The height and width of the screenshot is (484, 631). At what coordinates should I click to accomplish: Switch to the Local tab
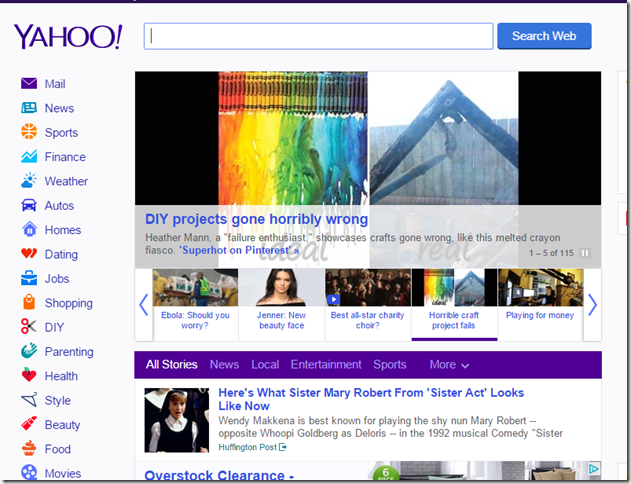tap(265, 365)
